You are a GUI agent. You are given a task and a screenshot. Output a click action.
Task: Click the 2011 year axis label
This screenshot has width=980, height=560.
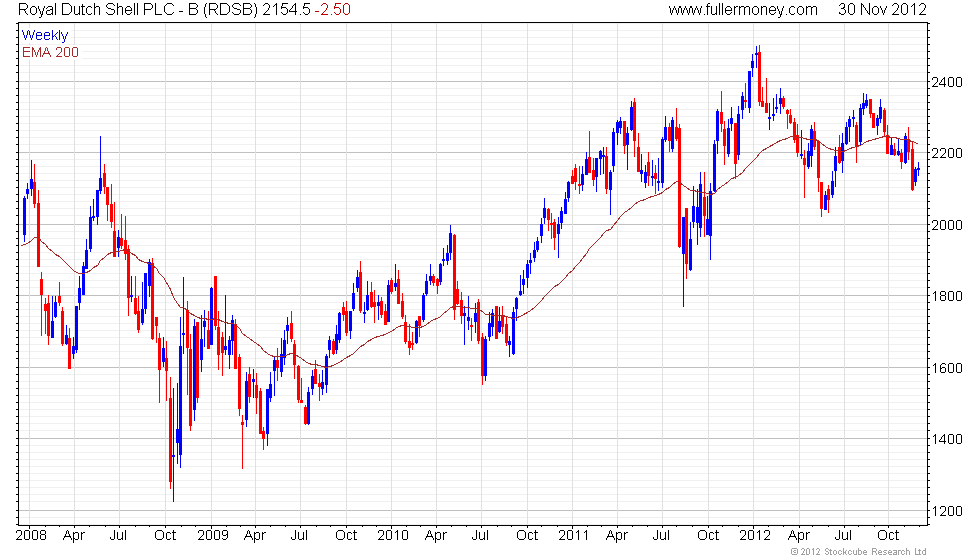(x=573, y=535)
